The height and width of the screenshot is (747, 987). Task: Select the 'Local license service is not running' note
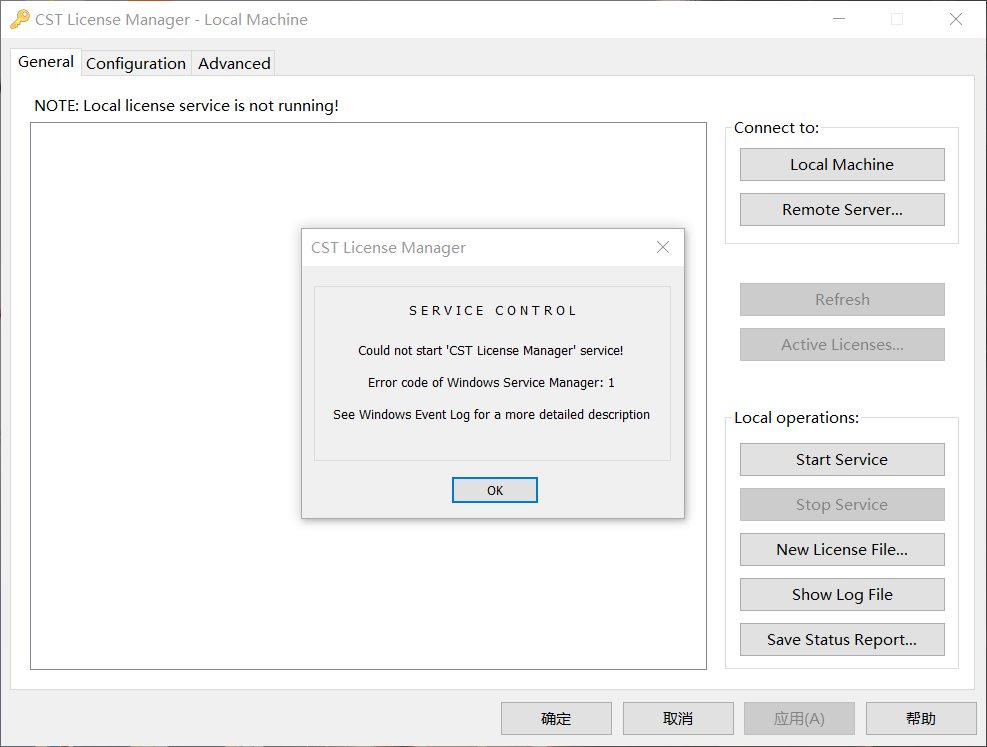pos(186,106)
